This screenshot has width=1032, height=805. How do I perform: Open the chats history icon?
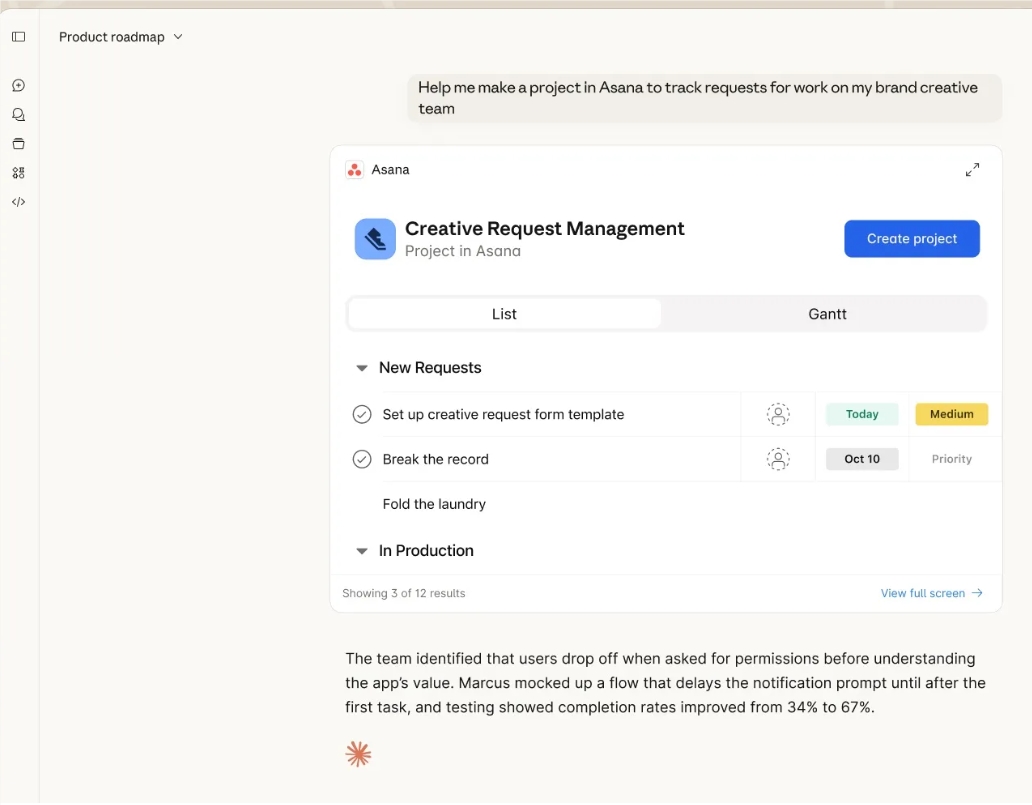click(x=18, y=115)
